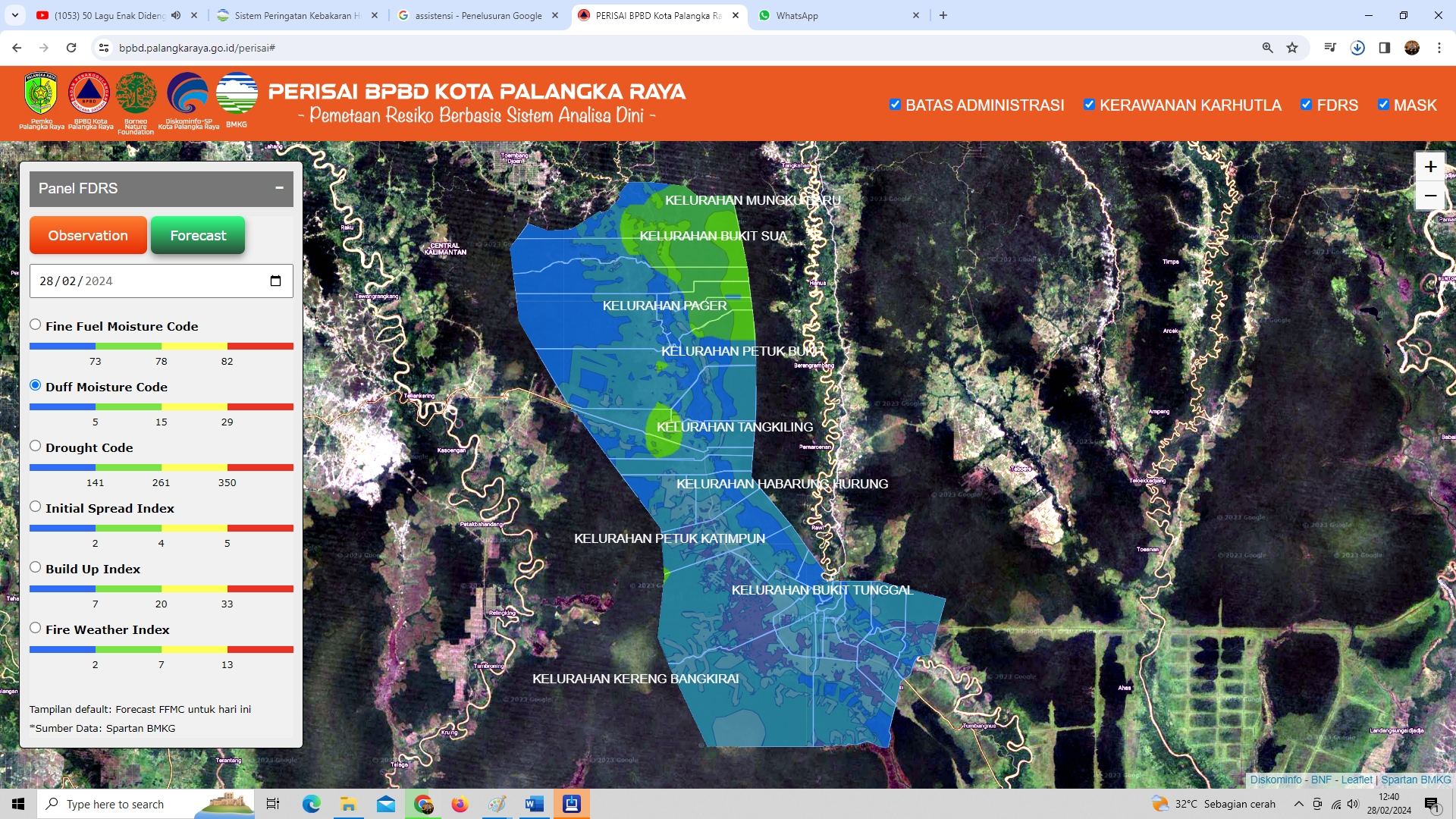Go back with browser back arrow
Screen dimensions: 1456x819
[17, 48]
